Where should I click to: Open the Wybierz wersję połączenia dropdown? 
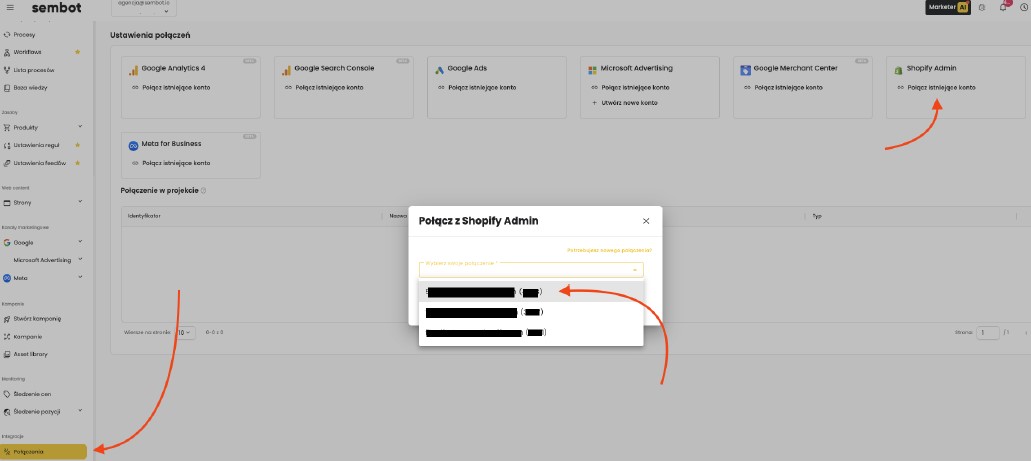(x=531, y=270)
